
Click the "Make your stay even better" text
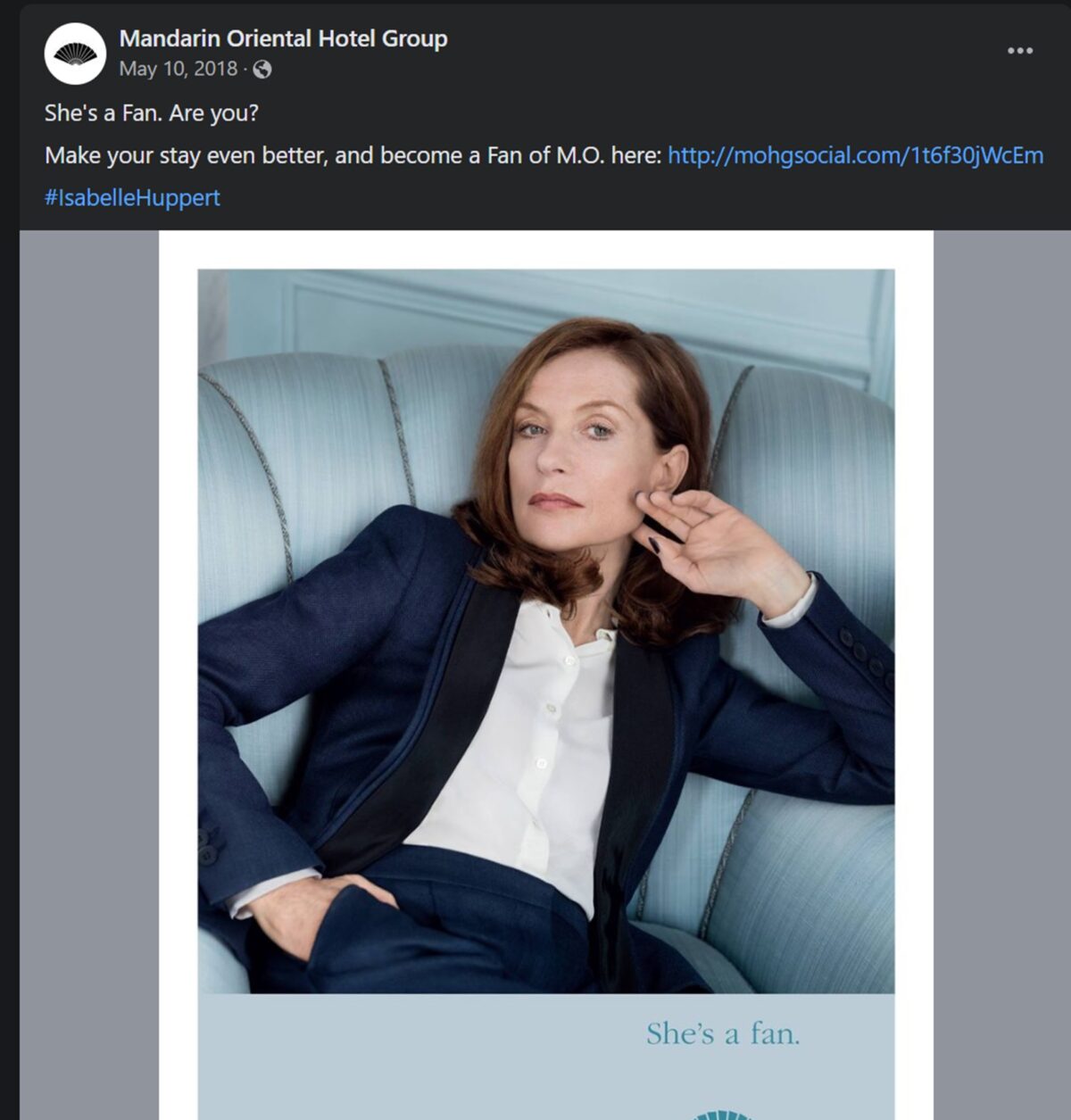pos(187,155)
